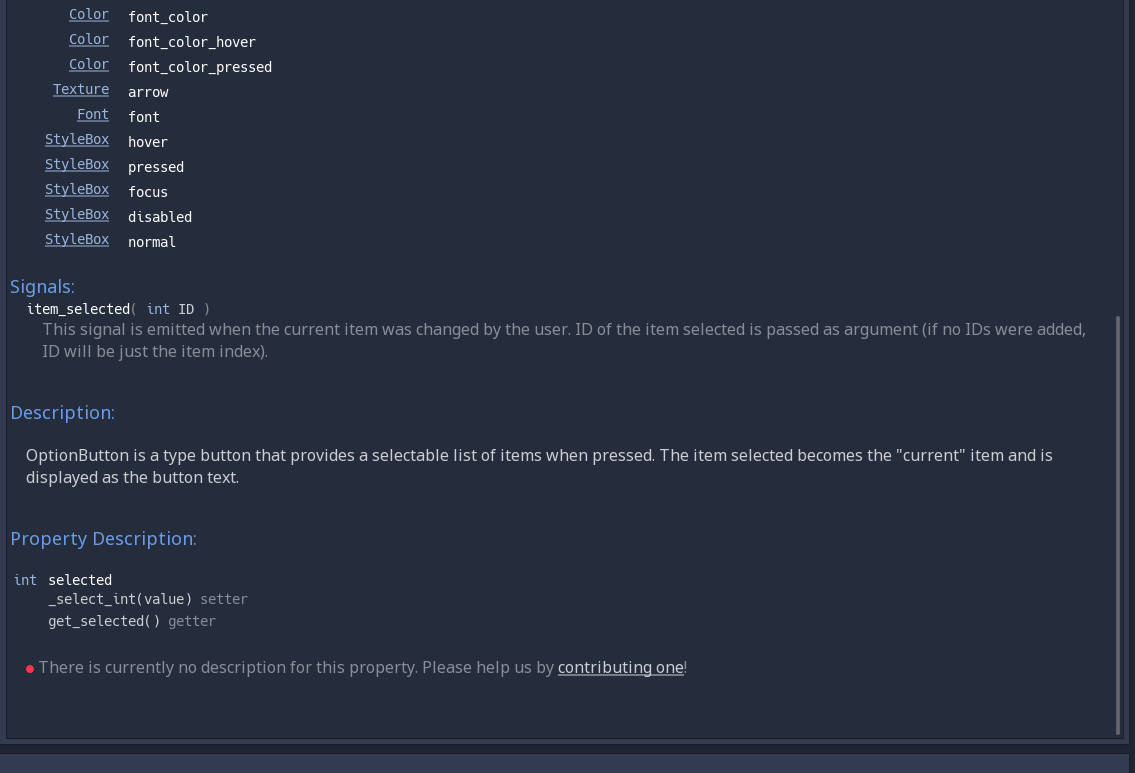1135x773 pixels.
Task: Click the Property Description section header
Action: click(102, 538)
